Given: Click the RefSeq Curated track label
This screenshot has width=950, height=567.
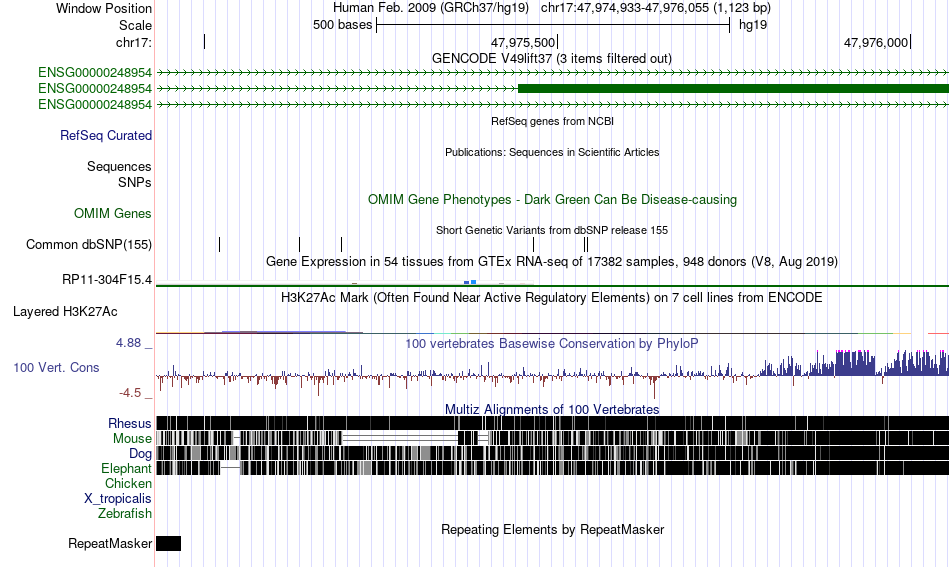Looking at the screenshot, I should [x=105, y=136].
